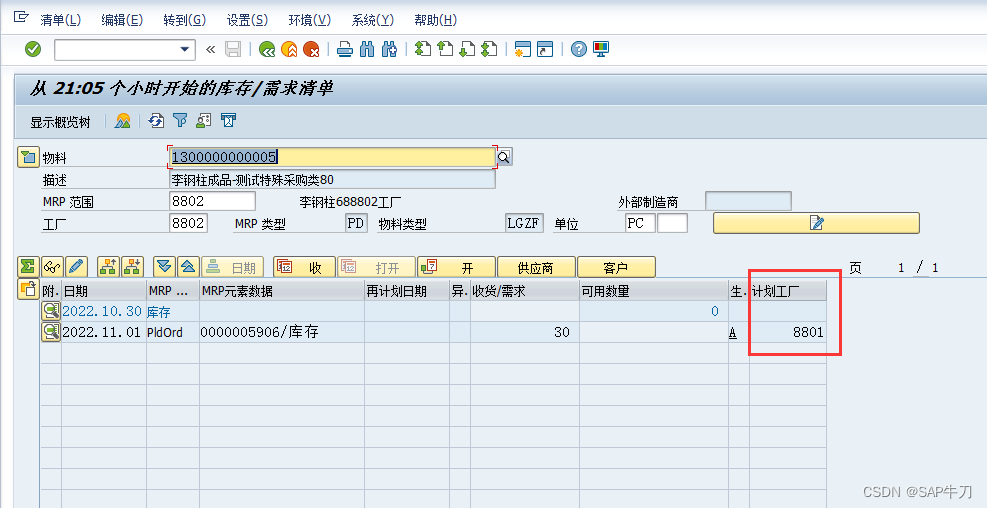This screenshot has height=508, width=987.
Task: Click the orange Exit icon
Action: (289, 49)
